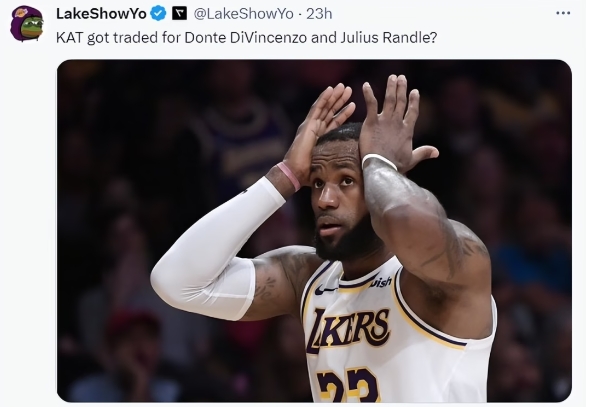Open the @LakeShowYo handle link
The height and width of the screenshot is (407, 592).
coord(244,14)
